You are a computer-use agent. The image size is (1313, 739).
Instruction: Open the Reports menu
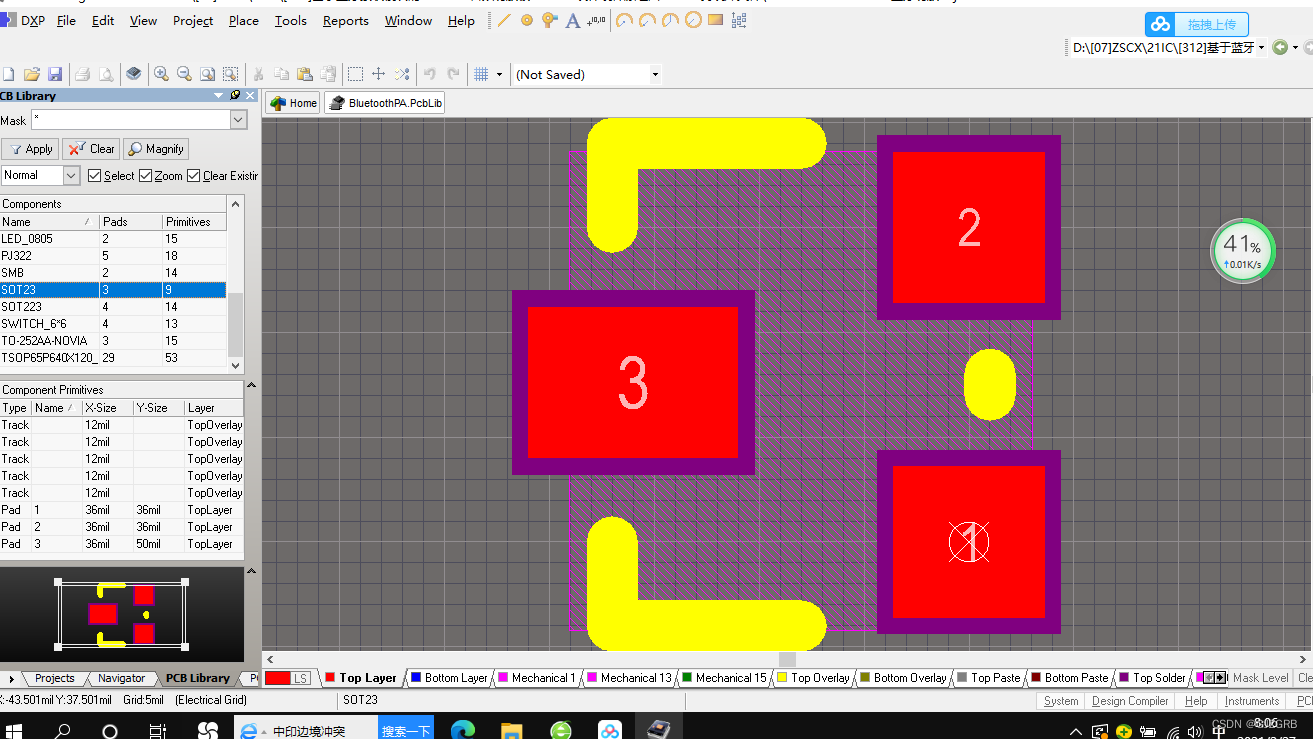[346, 20]
